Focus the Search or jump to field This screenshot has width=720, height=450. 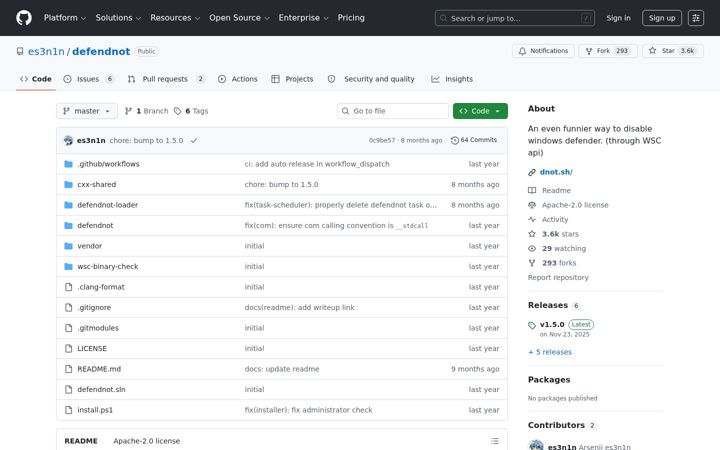(515, 18)
